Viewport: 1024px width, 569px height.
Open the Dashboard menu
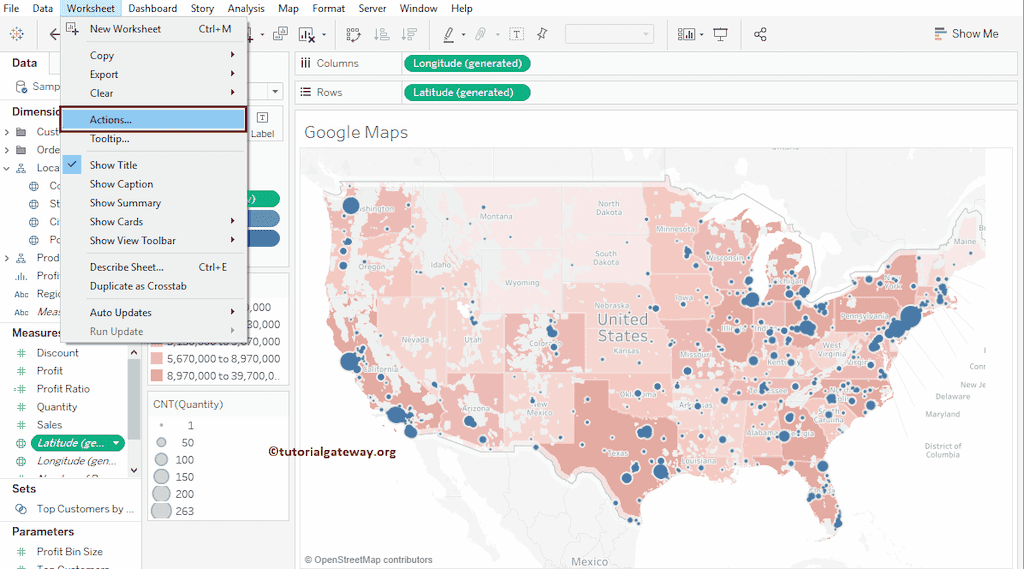[x=152, y=8]
